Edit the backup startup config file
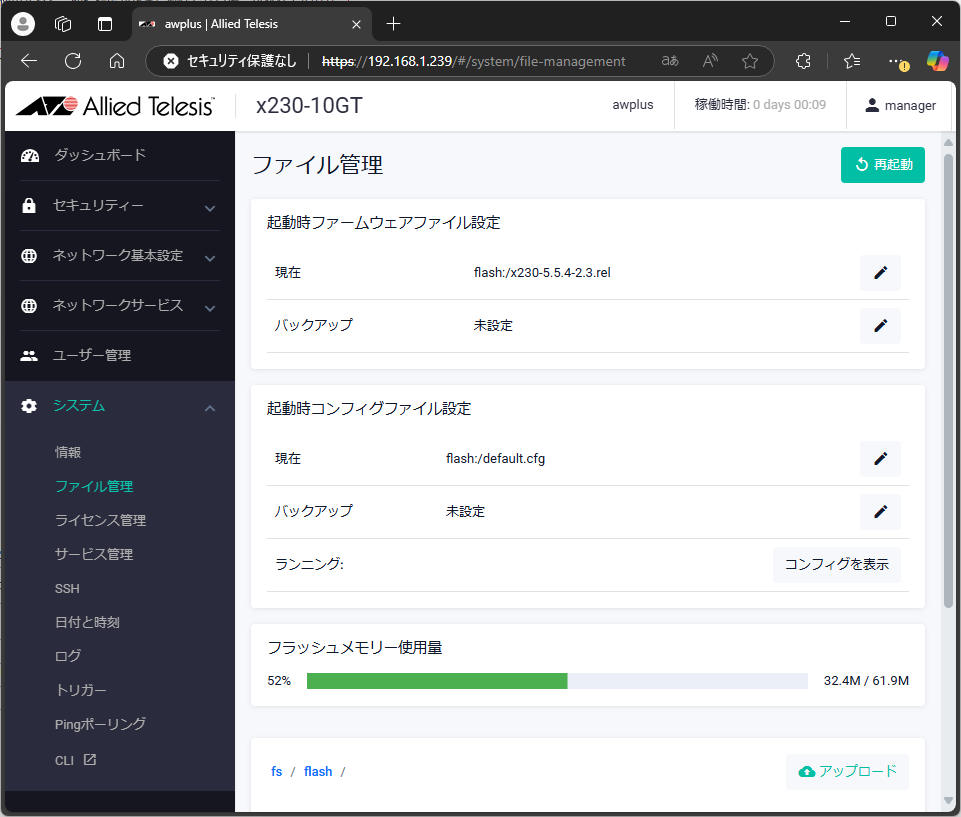This screenshot has width=961, height=817. coord(880,511)
